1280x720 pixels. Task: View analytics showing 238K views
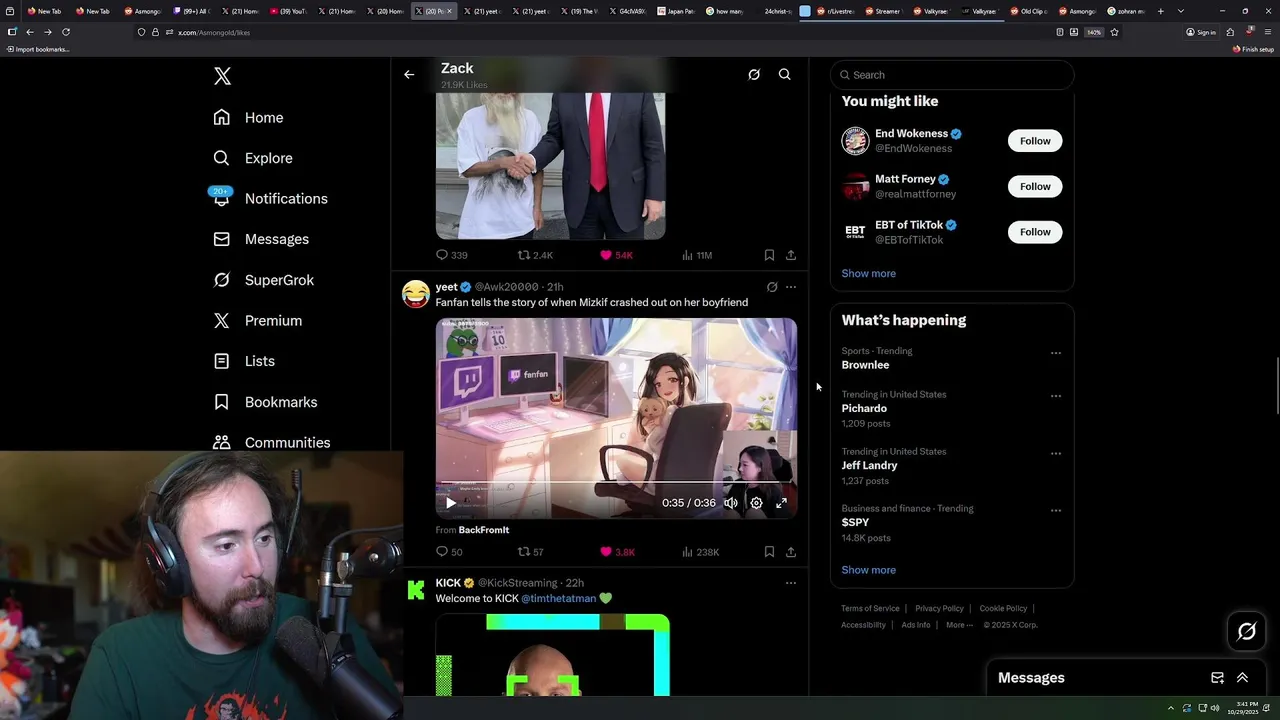(x=700, y=552)
